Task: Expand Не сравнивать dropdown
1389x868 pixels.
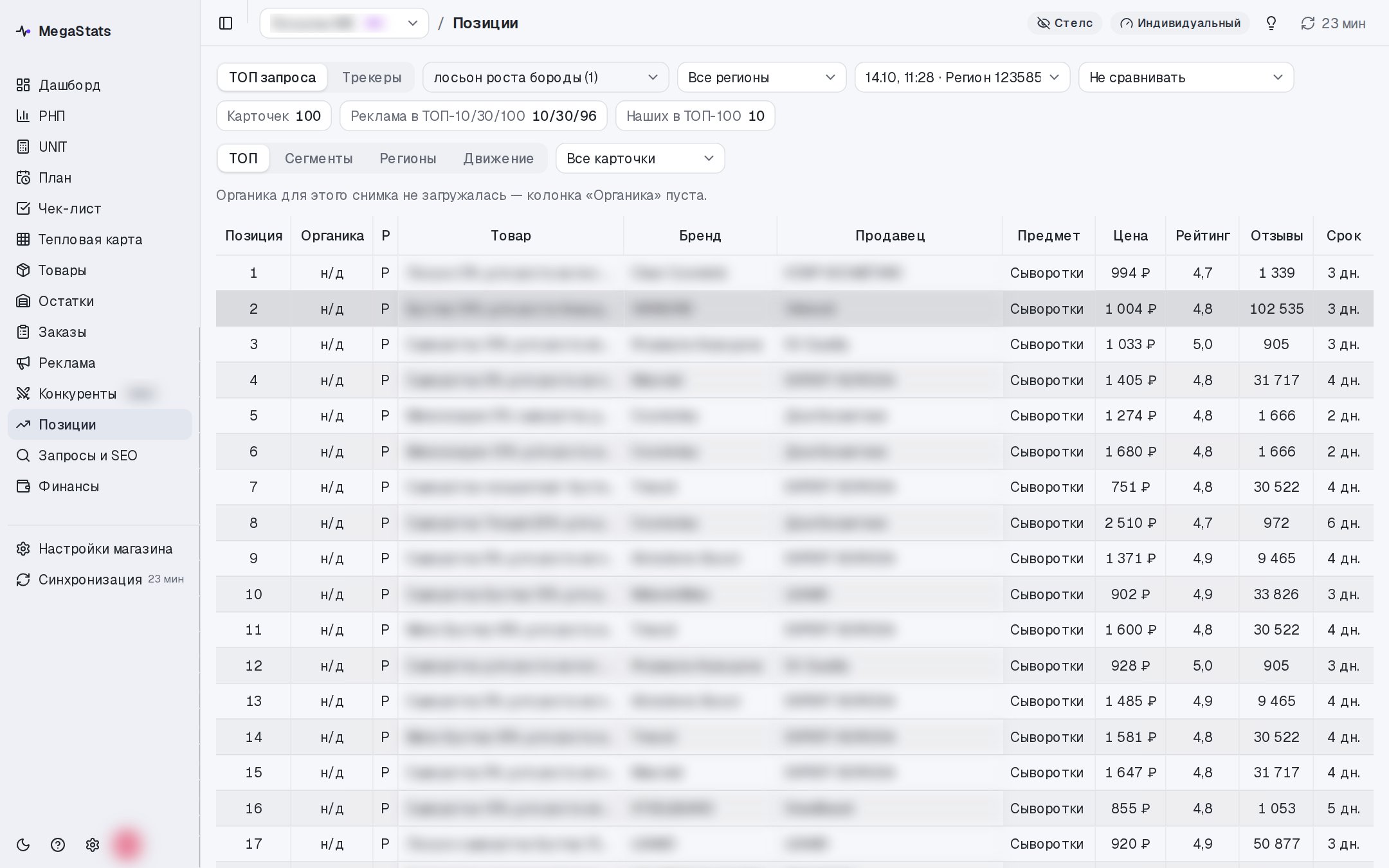Action: click(x=1186, y=77)
